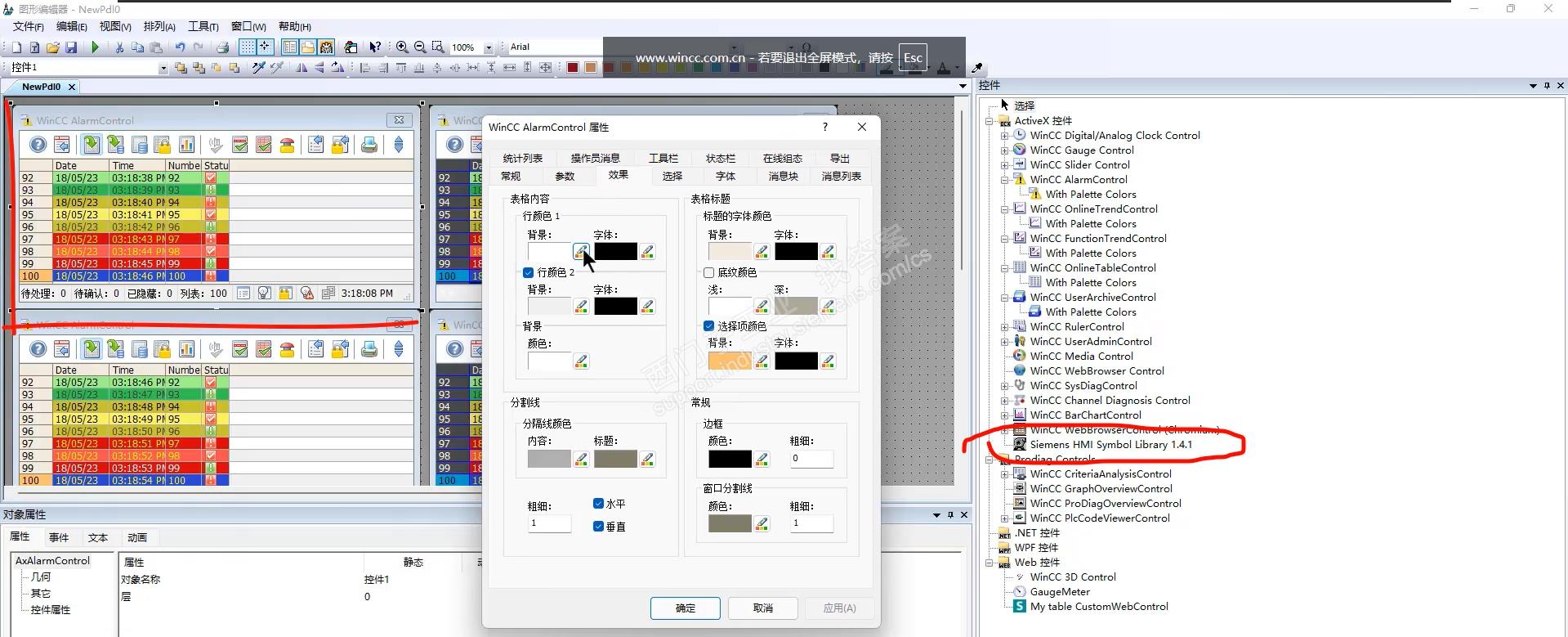Select Siemens HMI Symbol Library 1.4.1

(1110, 445)
